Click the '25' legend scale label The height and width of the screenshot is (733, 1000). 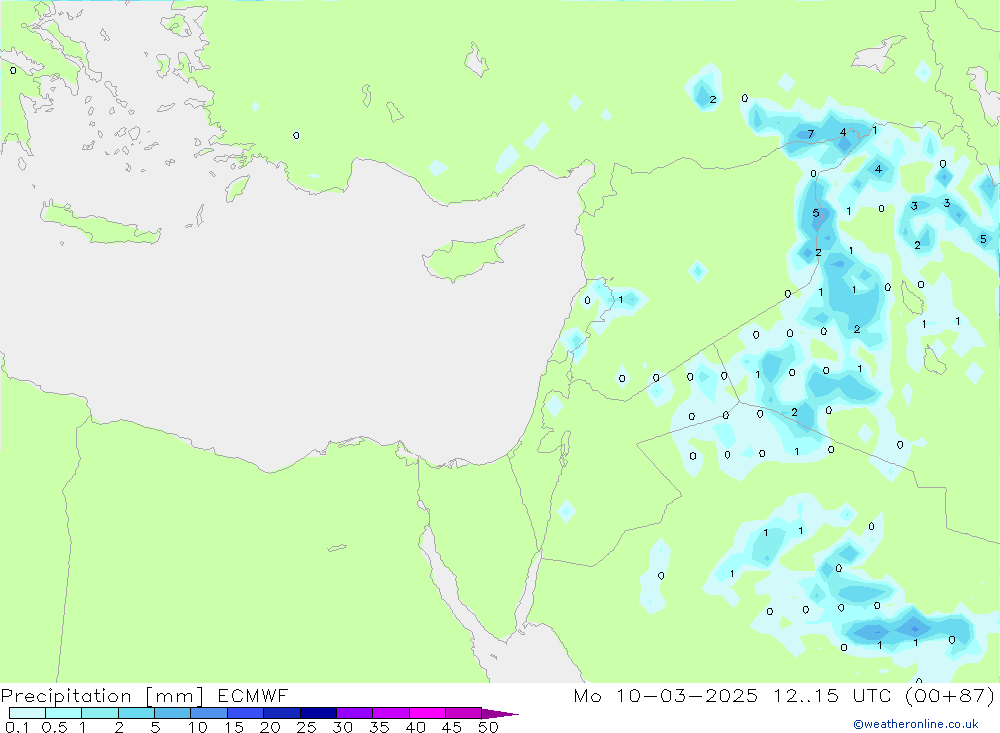coord(306,727)
